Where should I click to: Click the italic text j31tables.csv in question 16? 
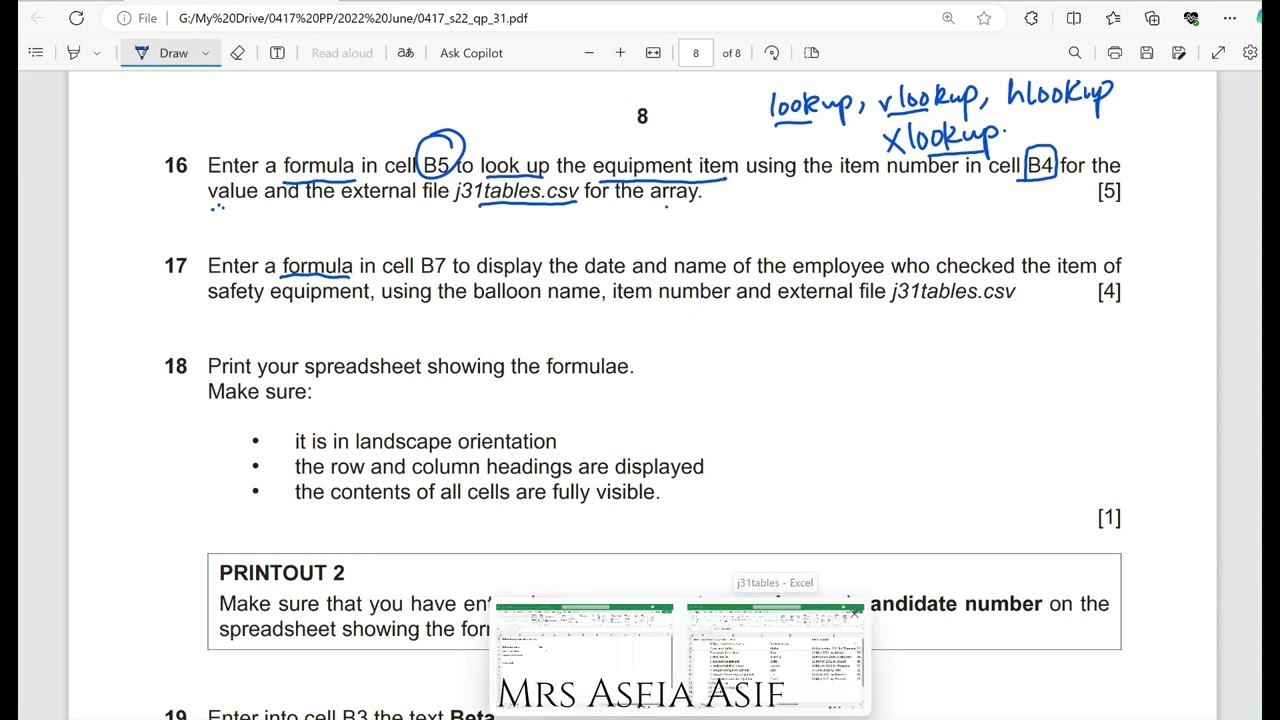pyautogui.click(x=516, y=191)
